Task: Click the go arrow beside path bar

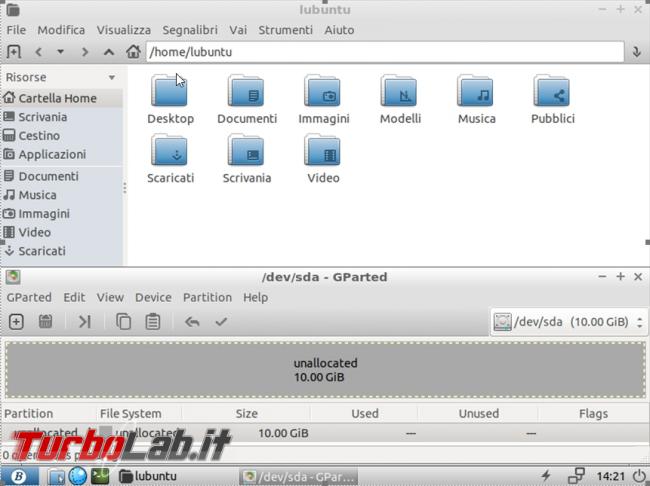Action: click(636, 52)
